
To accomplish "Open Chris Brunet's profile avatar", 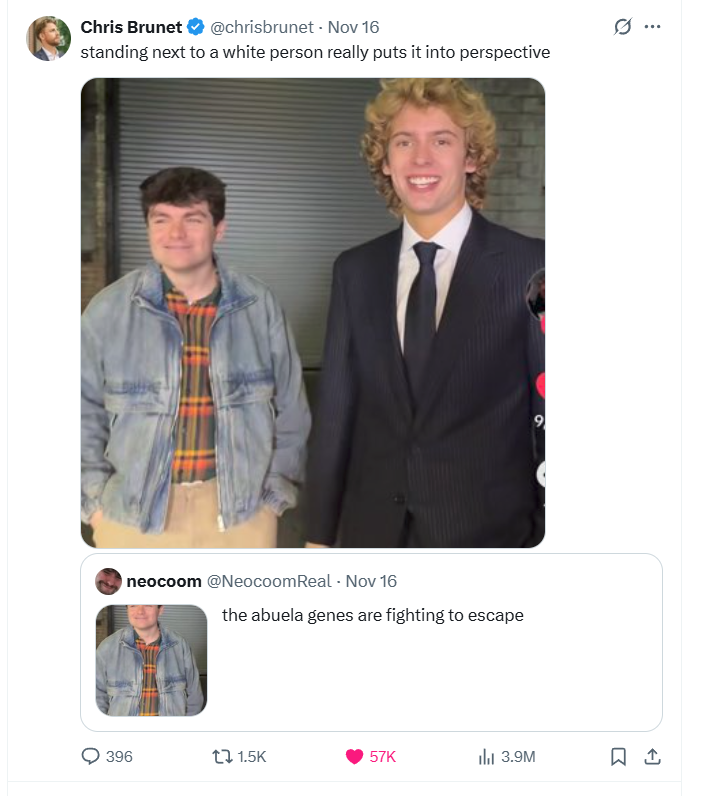I will tap(49, 39).
